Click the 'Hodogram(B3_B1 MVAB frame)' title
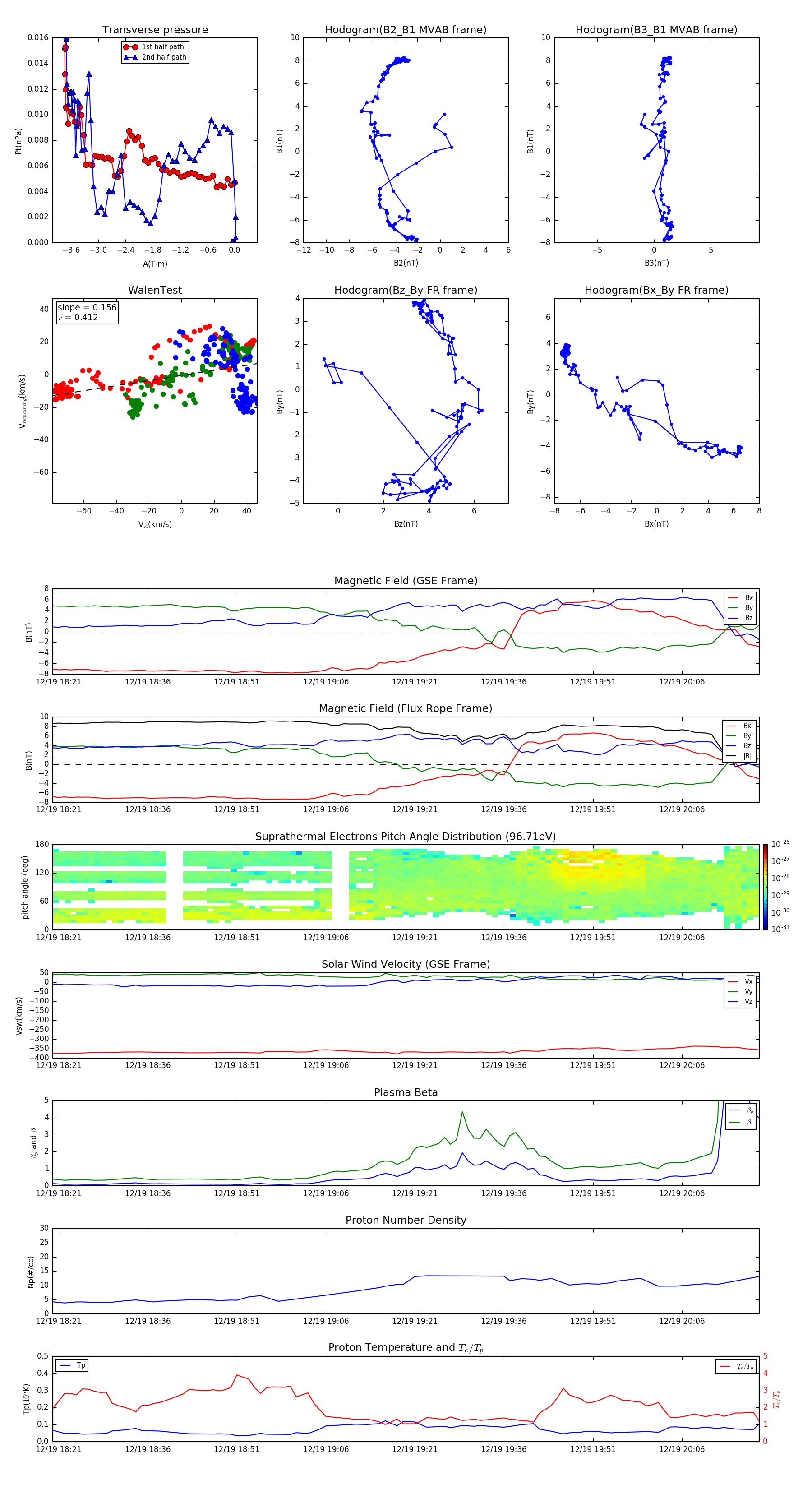This screenshot has width=812, height=1489. [x=656, y=30]
